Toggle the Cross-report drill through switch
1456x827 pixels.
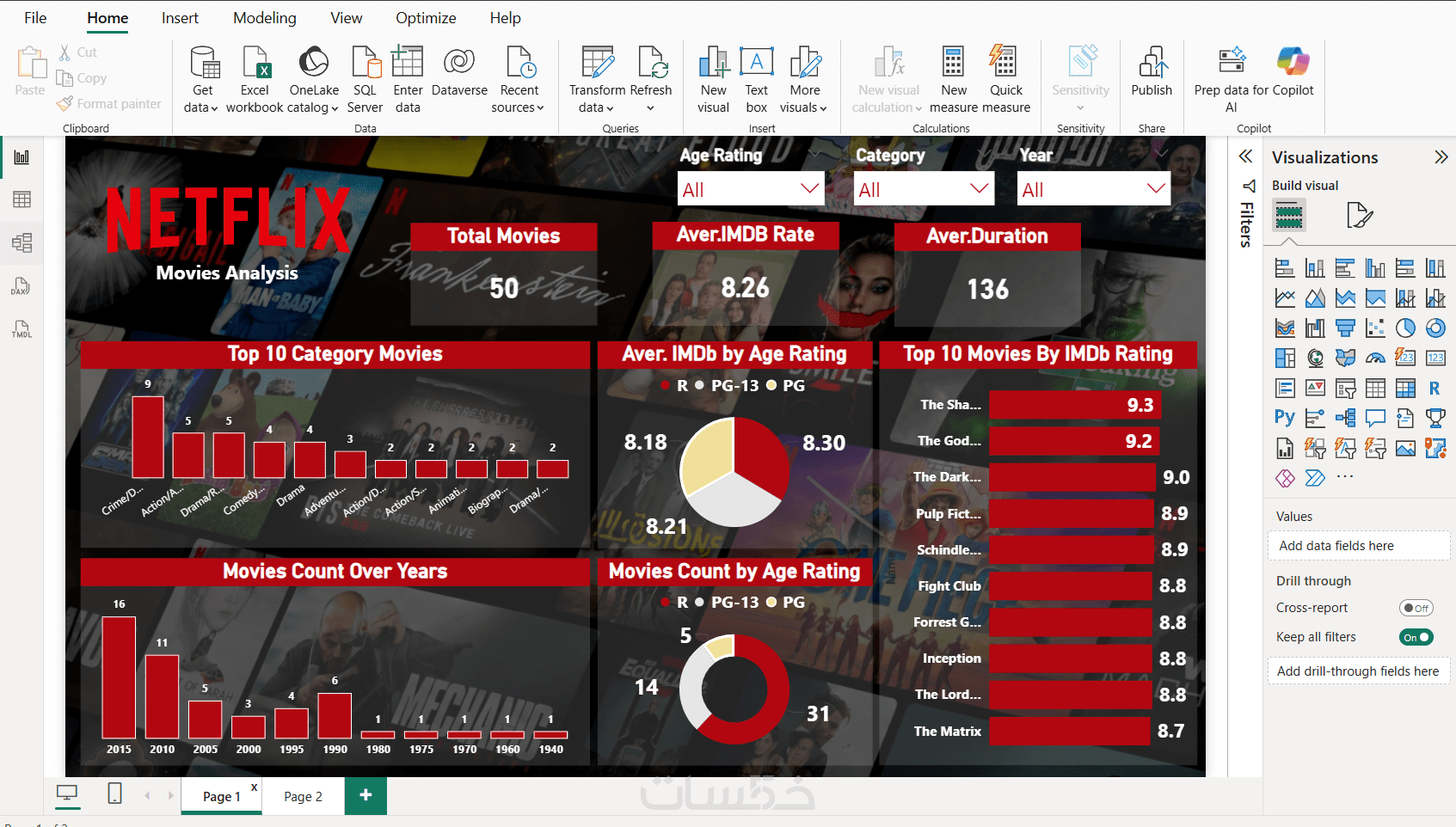tap(1416, 608)
